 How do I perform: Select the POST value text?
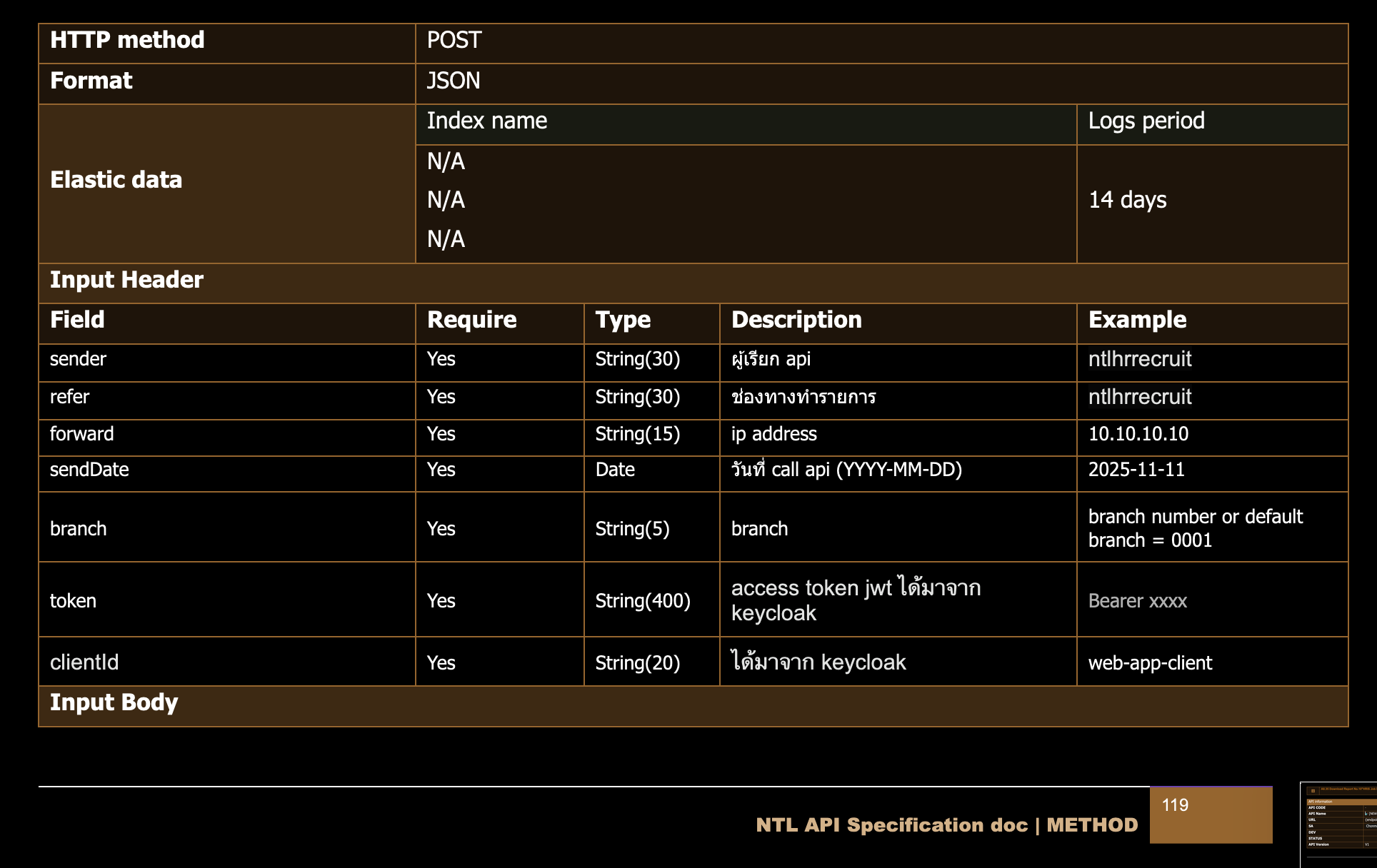point(454,40)
